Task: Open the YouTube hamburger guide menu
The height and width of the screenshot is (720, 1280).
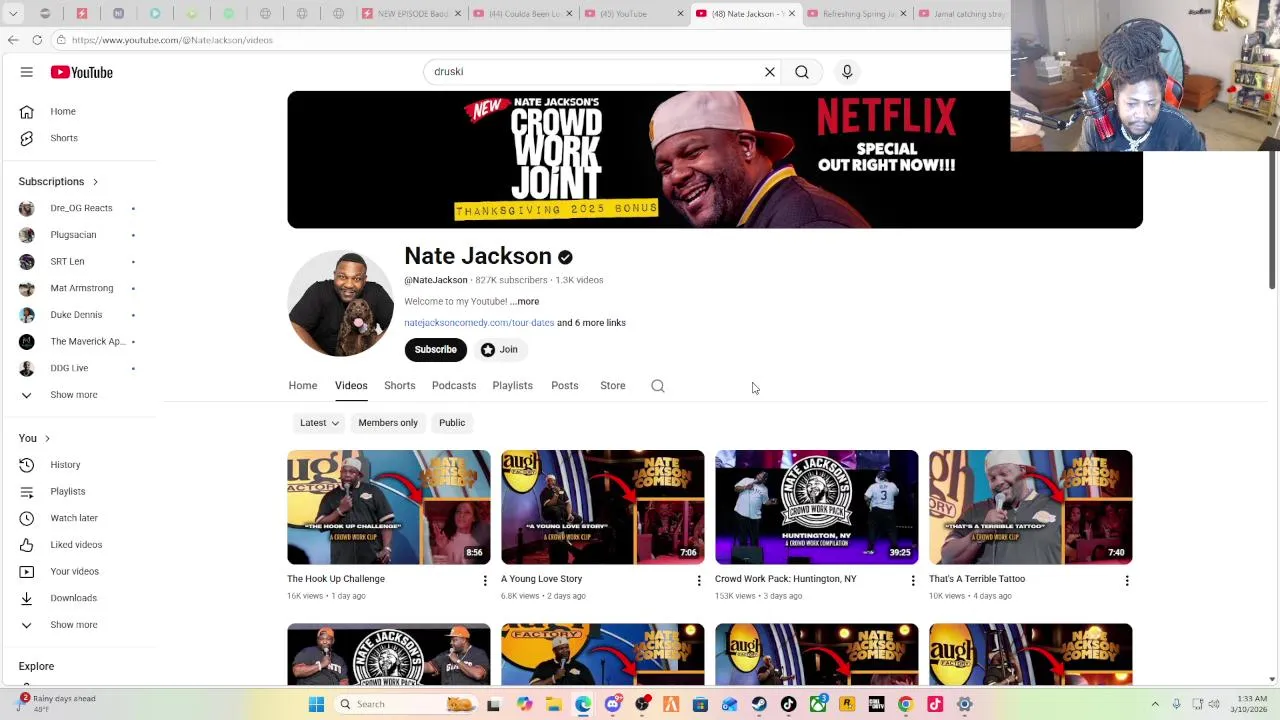Action: (x=27, y=72)
